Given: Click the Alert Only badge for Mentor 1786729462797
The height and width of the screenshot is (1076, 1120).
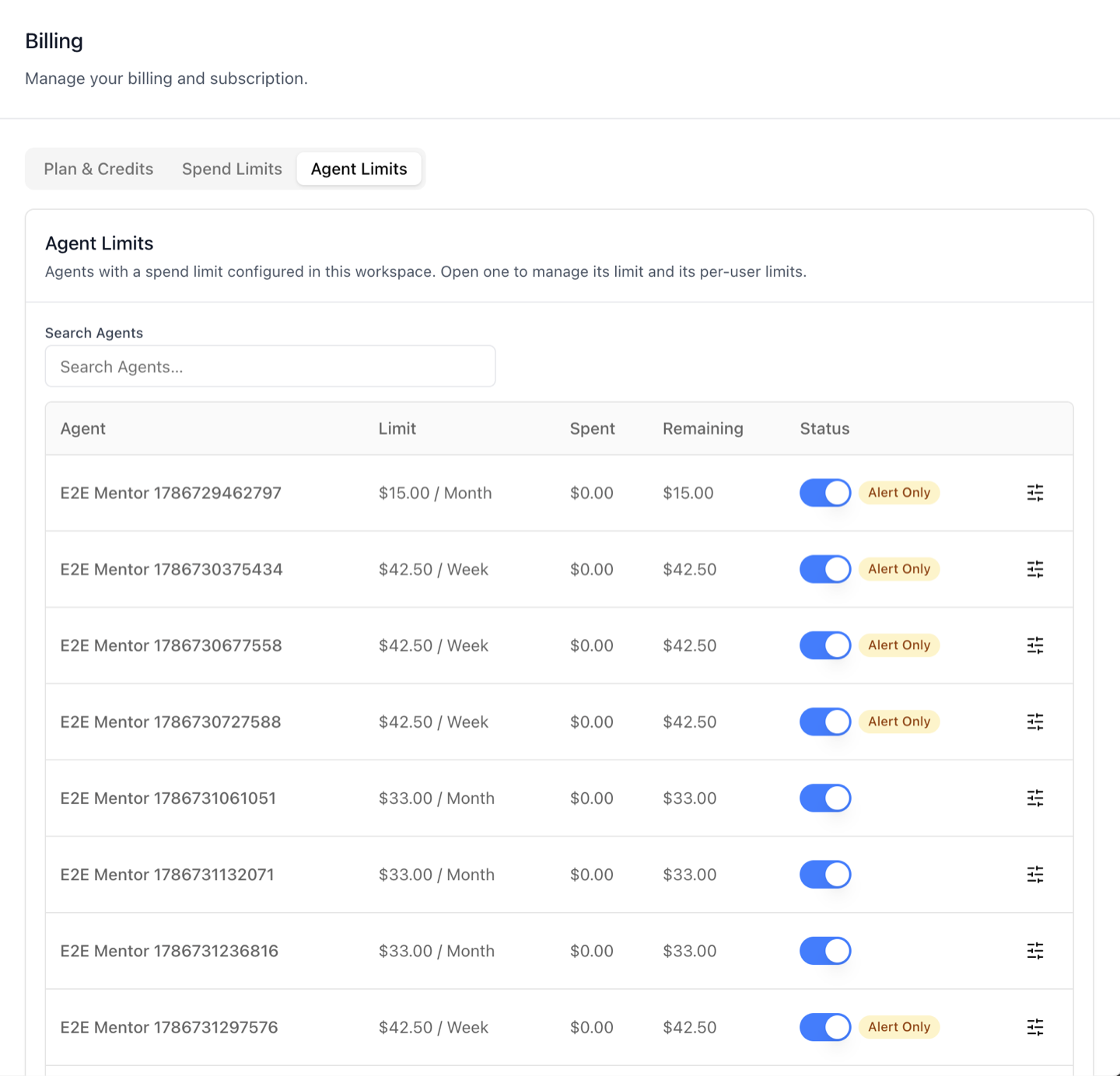Looking at the screenshot, I should coord(899,493).
